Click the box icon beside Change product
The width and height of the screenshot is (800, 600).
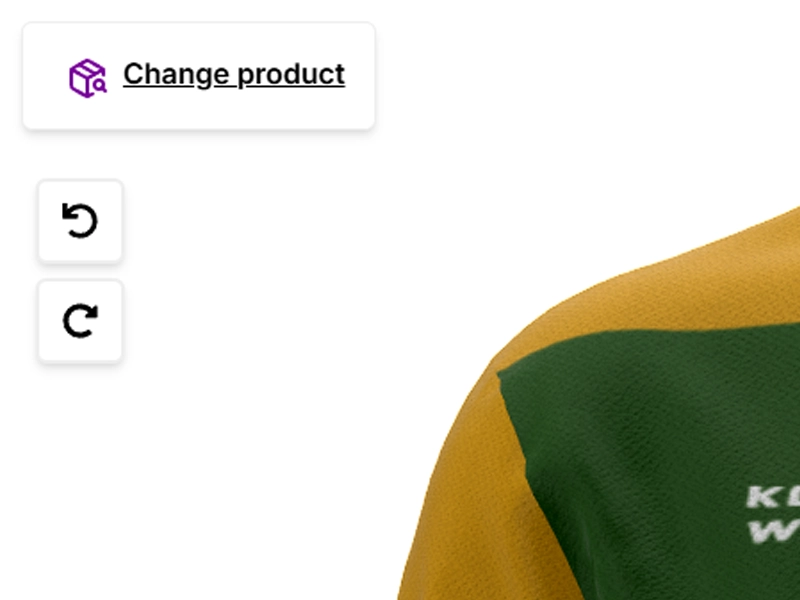point(88,78)
